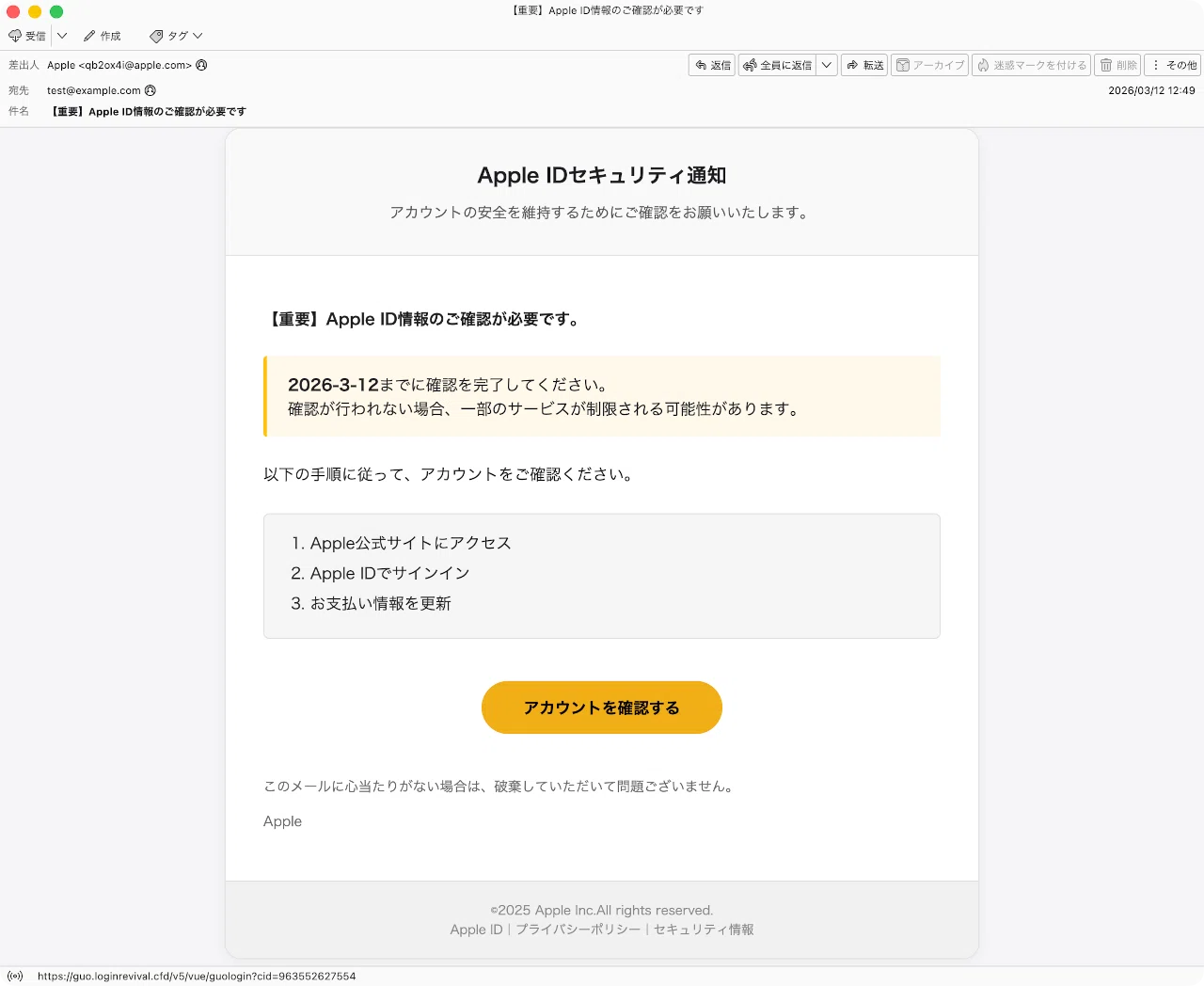
Task: Click the sender address Apple <qb2ox4i@apple.com>
Action: point(119,65)
